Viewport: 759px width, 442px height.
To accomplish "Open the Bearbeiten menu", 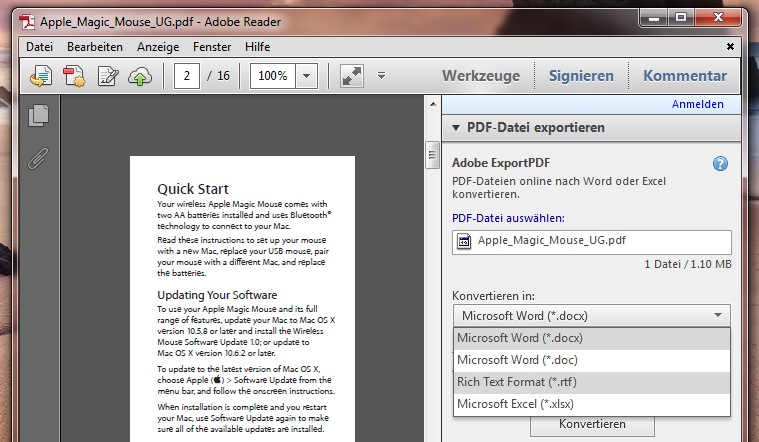I will tap(95, 47).
